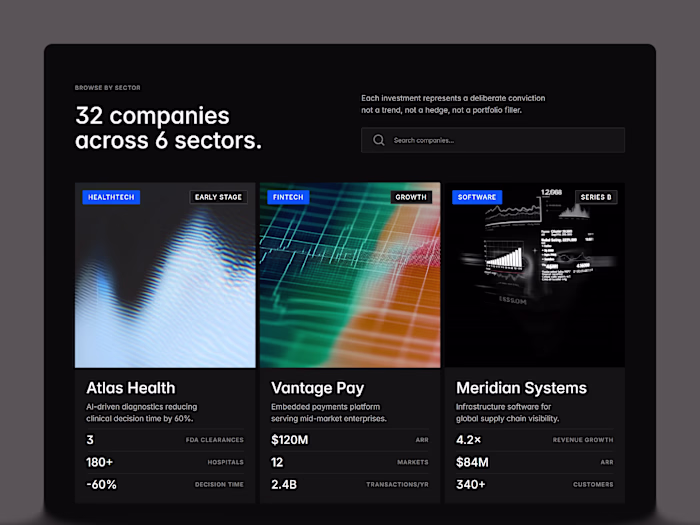The width and height of the screenshot is (700, 525).
Task: Click 'Each investment represents a deliberate conviction' text
Action: click(x=453, y=98)
